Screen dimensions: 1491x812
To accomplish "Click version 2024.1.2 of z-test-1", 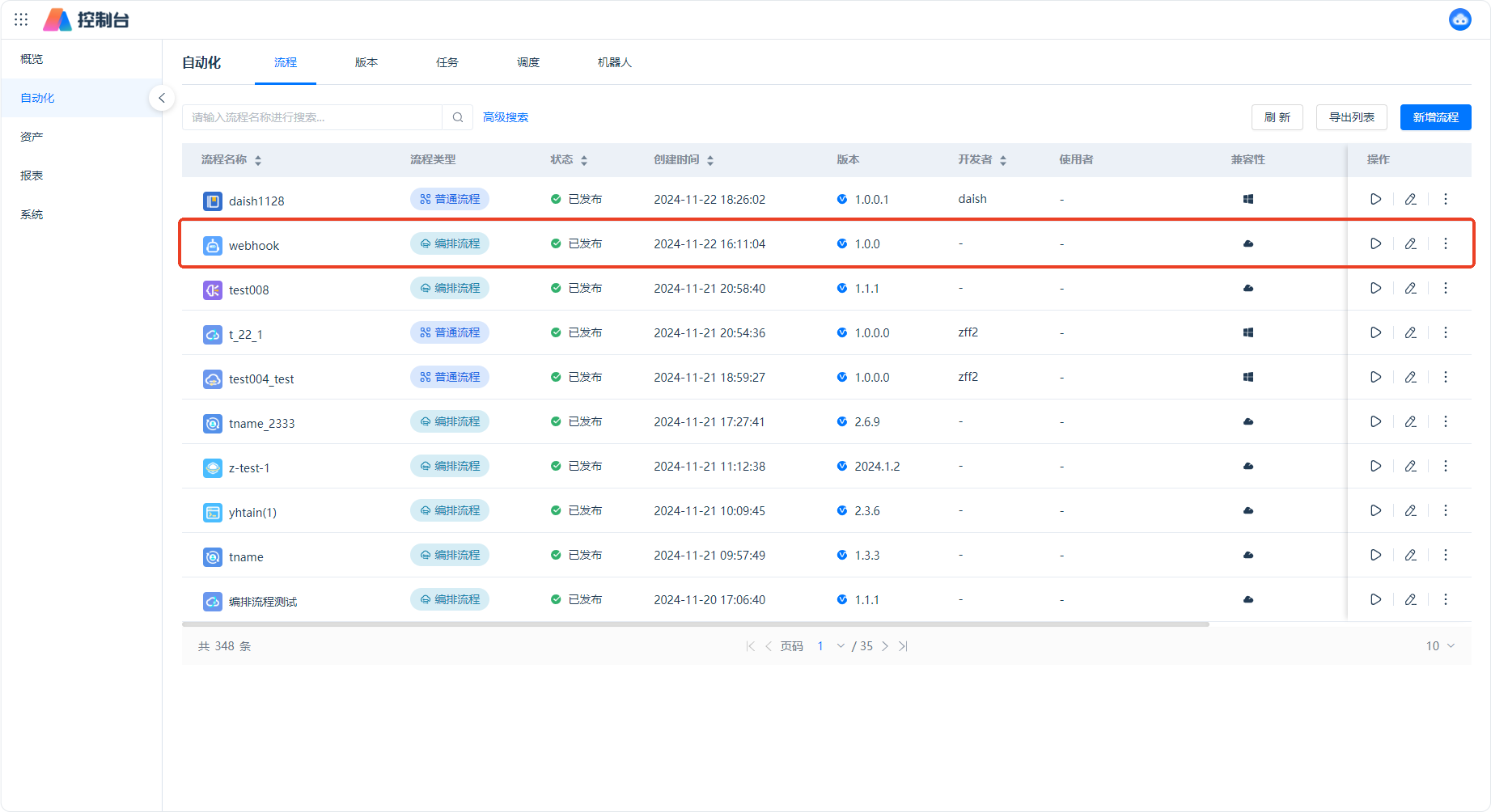I will tap(877, 467).
